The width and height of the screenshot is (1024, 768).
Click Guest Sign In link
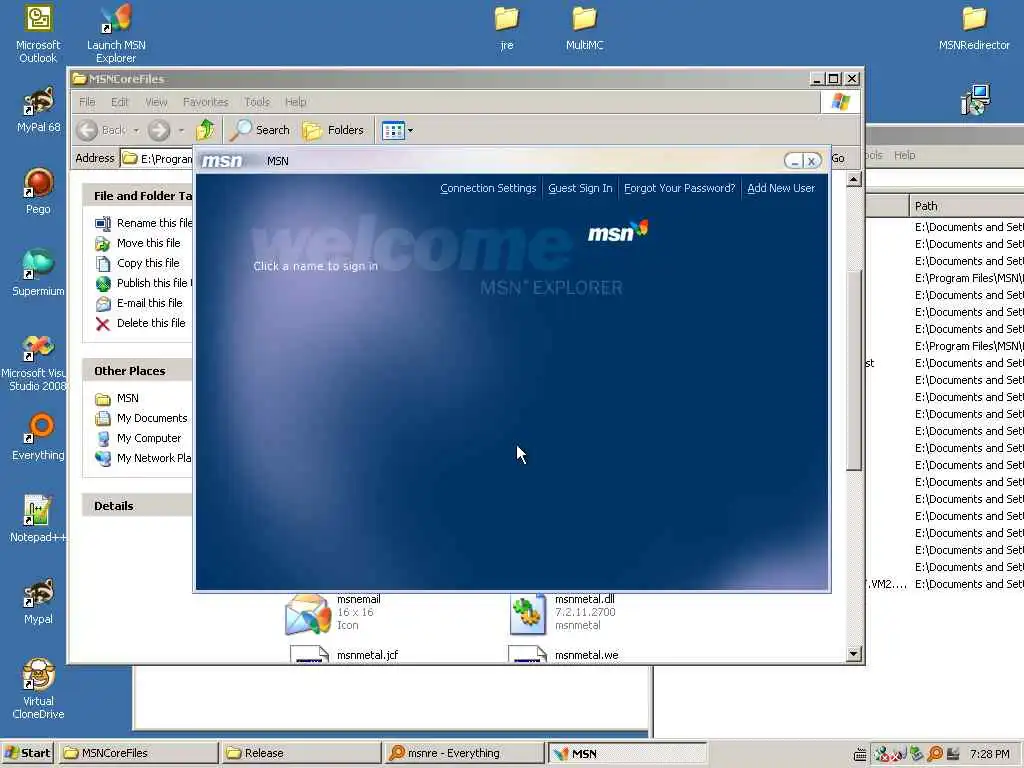580,188
